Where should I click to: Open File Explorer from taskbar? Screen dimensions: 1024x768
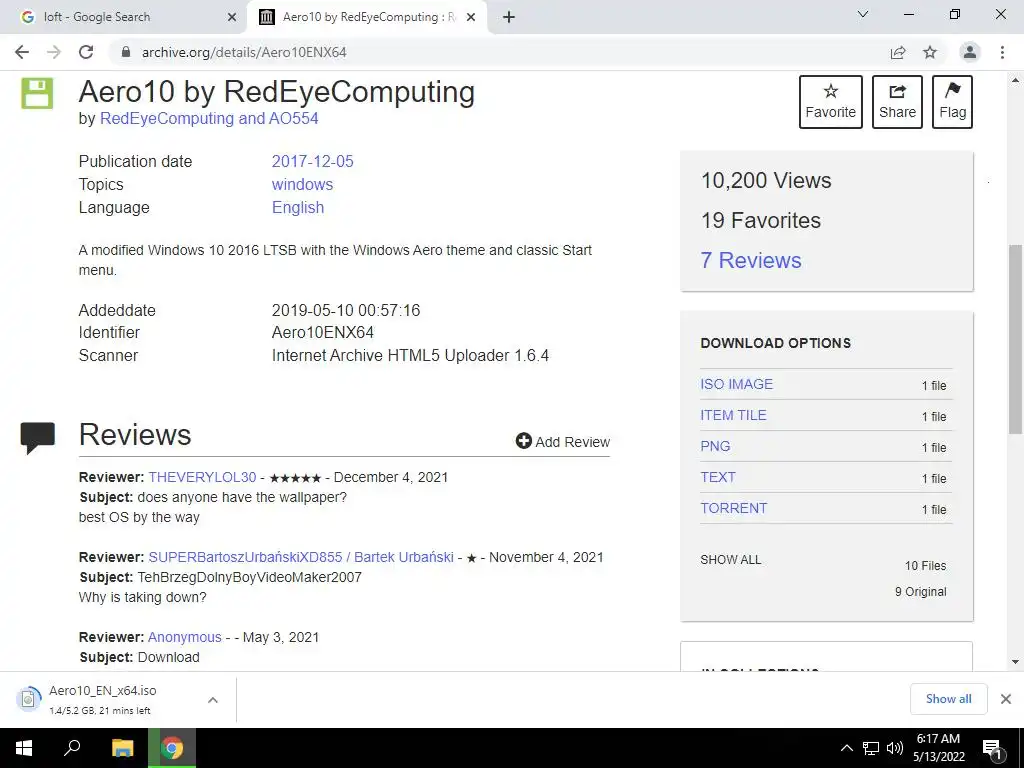[122, 748]
